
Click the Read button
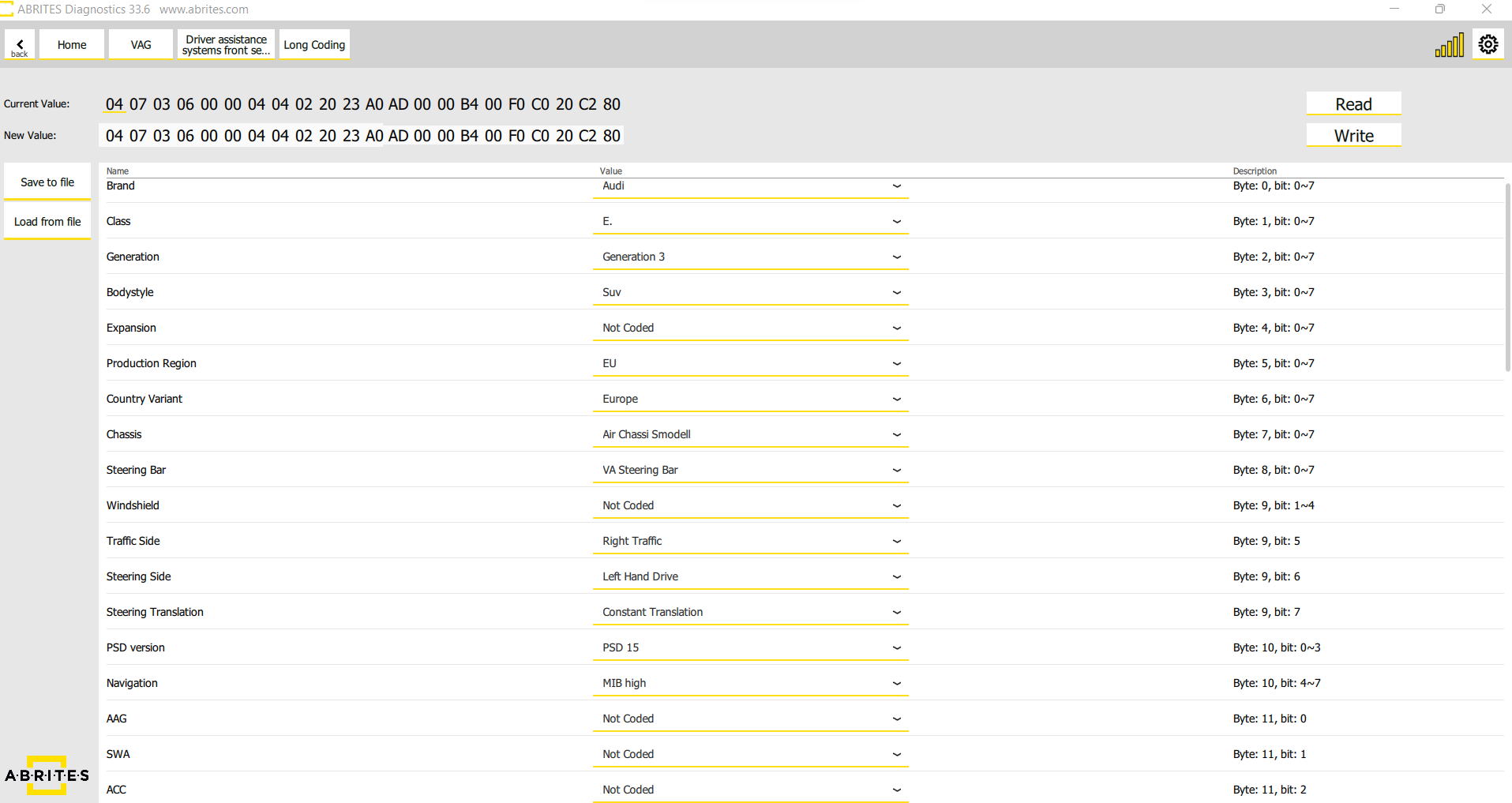click(x=1353, y=104)
